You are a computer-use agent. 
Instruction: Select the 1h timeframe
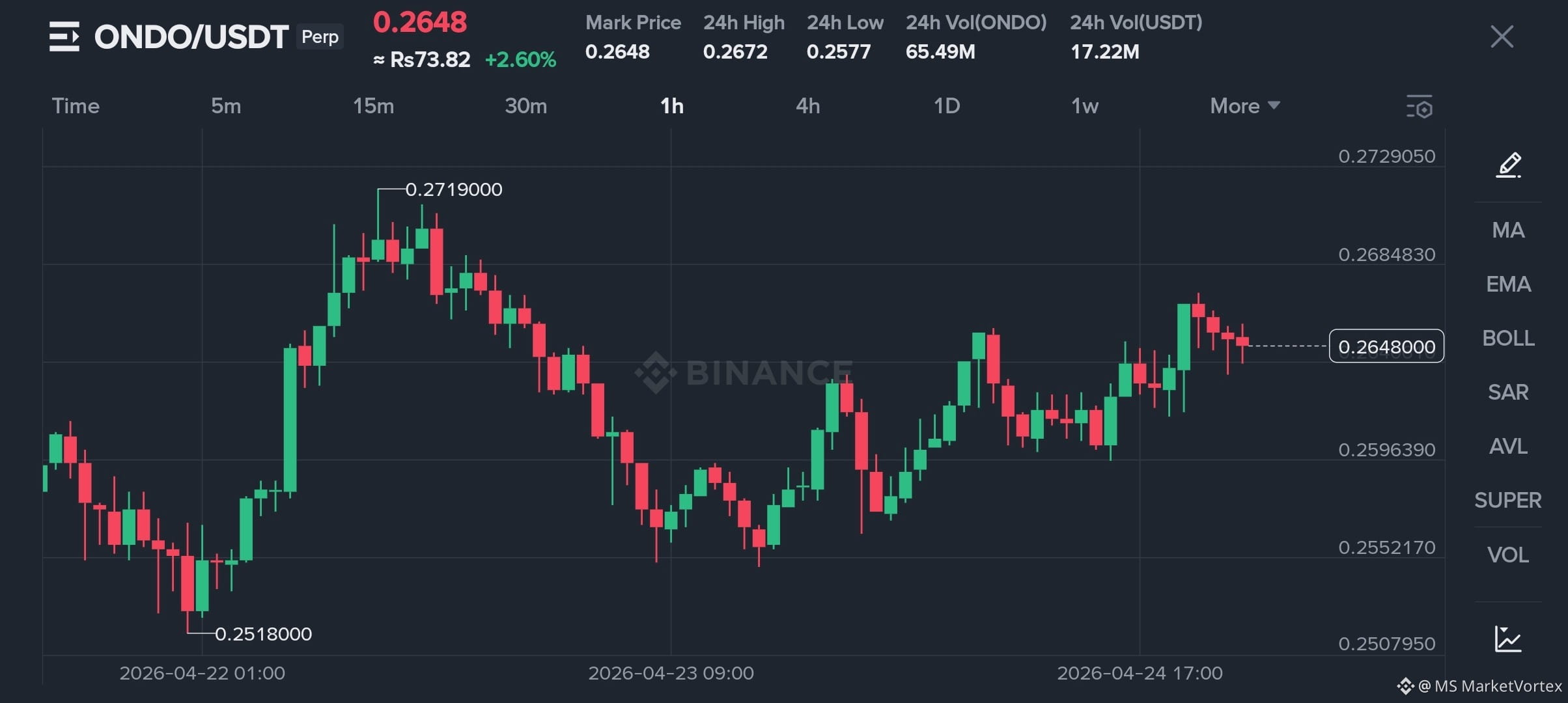coord(672,105)
